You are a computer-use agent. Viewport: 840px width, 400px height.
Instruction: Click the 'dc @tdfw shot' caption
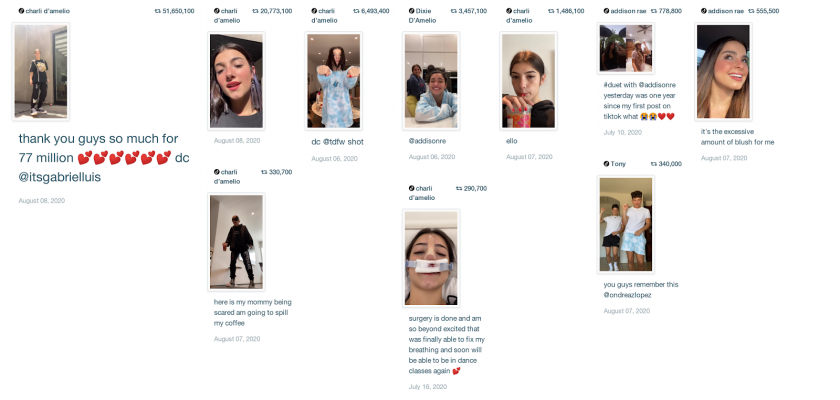[x=338, y=142]
